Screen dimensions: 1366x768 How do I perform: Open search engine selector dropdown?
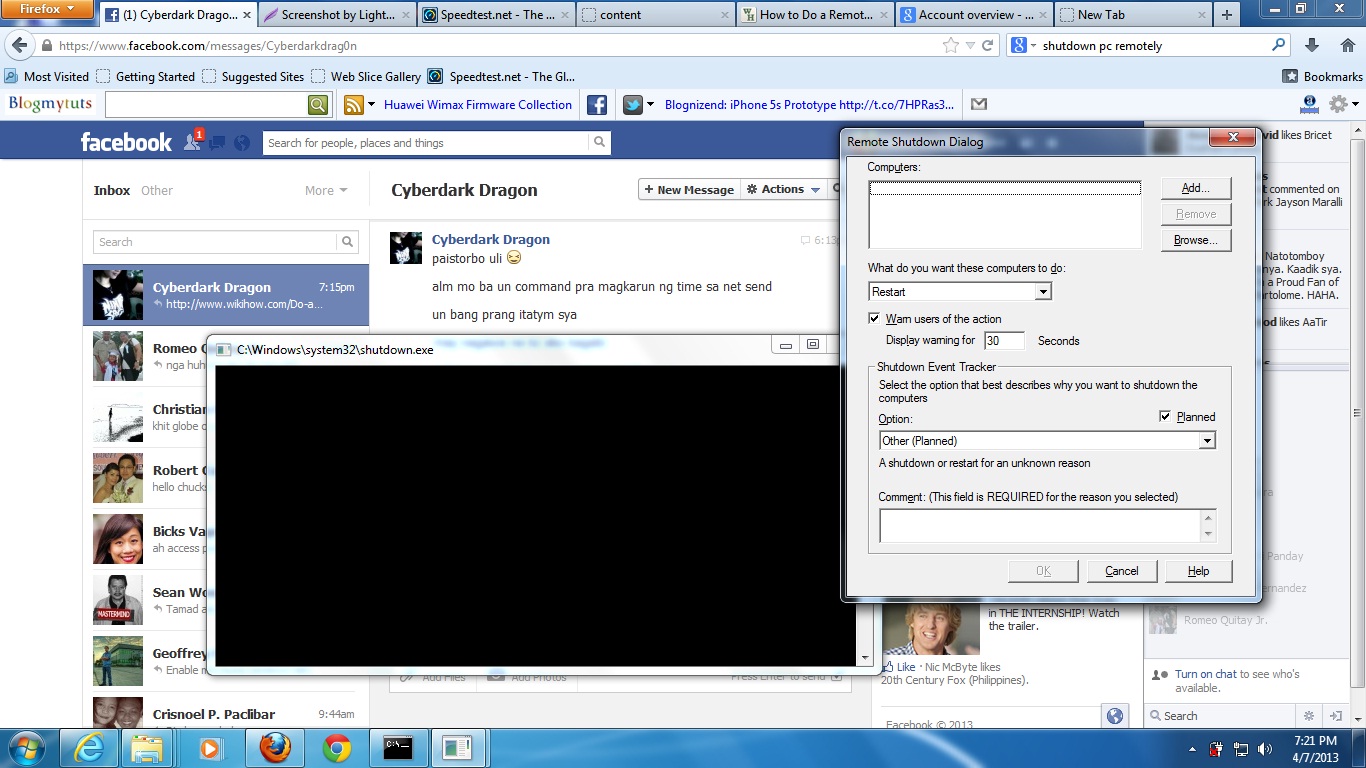pyautogui.click(x=1022, y=46)
